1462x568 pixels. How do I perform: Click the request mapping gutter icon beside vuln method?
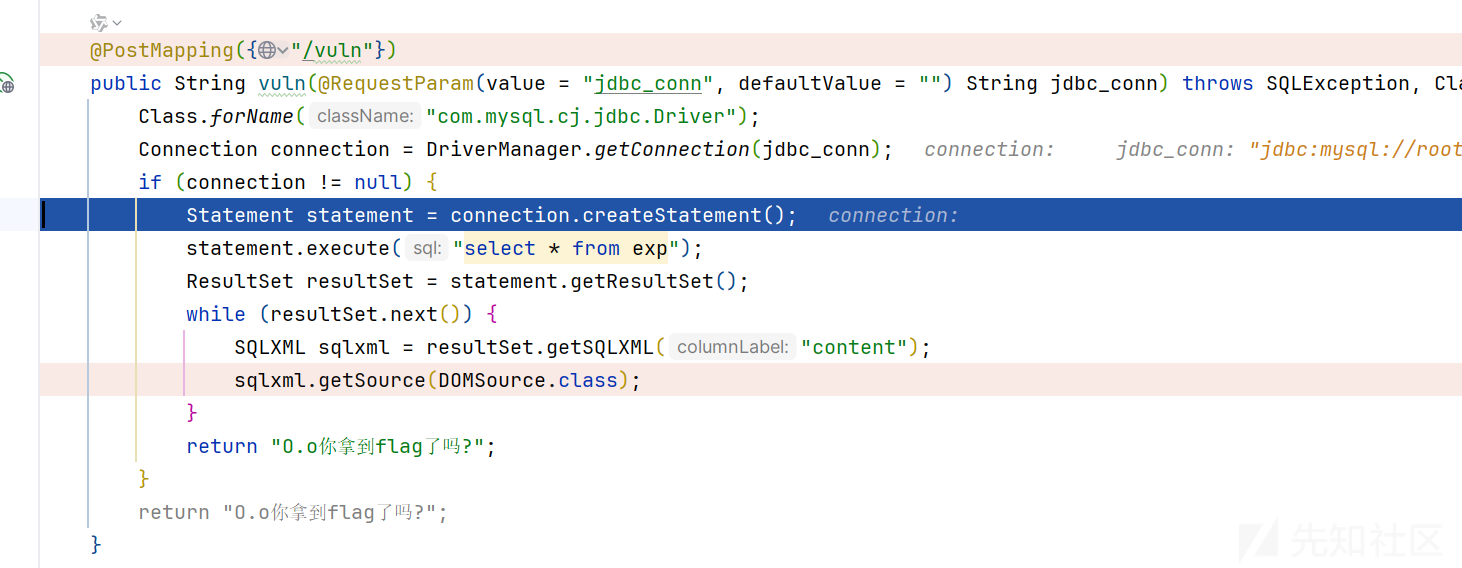[6, 84]
